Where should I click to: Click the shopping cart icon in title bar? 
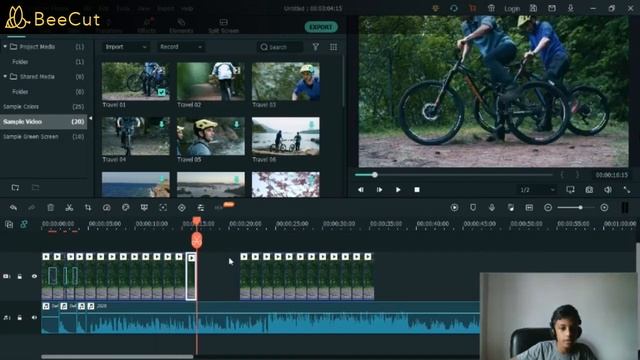[x=473, y=8]
